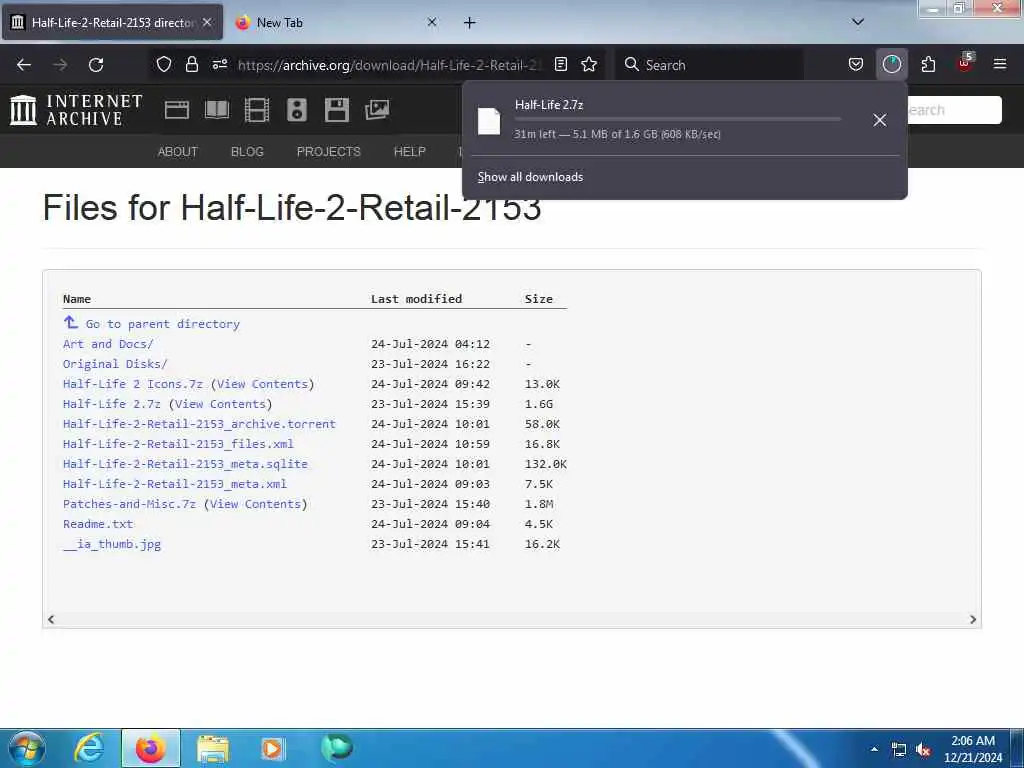This screenshot has width=1024, height=768.
Task: View Contents of Half-Life 2 Icons.7z
Action: pyautogui.click(x=263, y=384)
